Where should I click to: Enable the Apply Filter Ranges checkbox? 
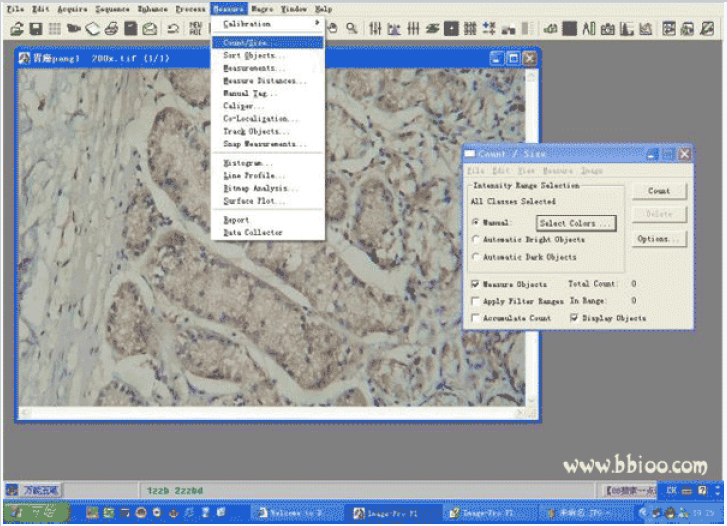click(x=475, y=301)
